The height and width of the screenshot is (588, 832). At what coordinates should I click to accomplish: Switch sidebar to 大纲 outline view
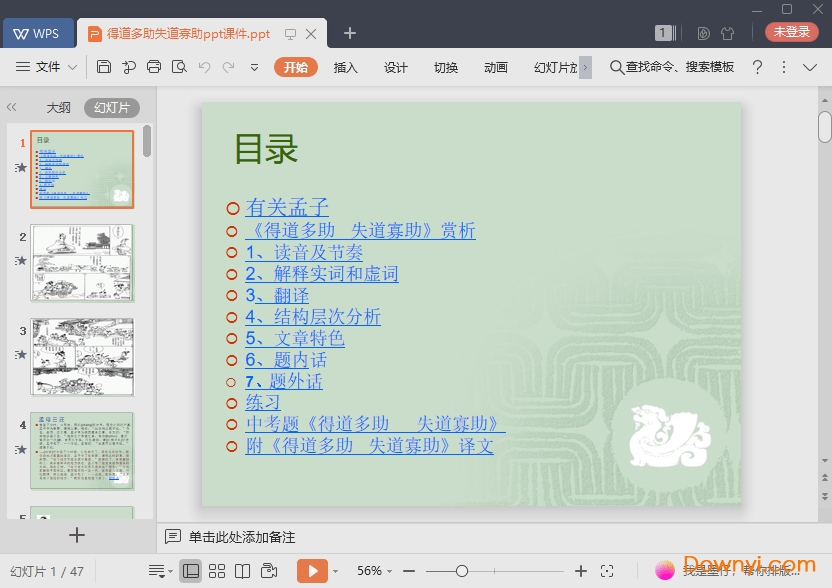click(x=58, y=108)
